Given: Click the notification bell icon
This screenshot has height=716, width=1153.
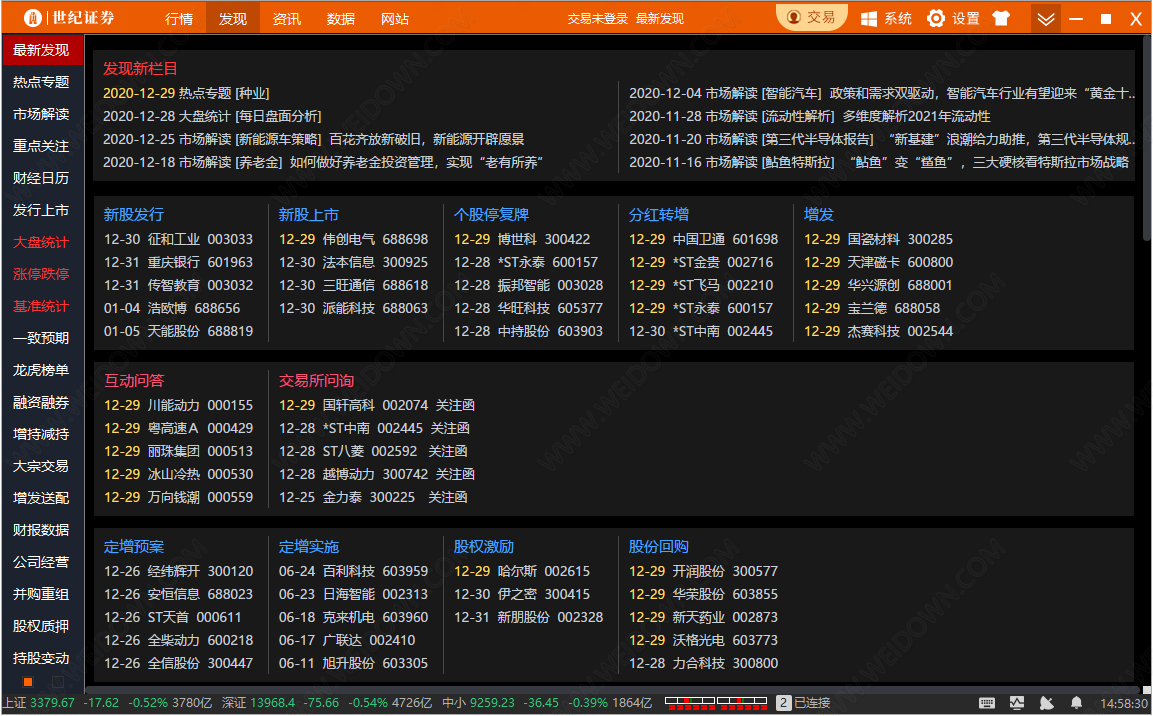Looking at the screenshot, I should pyautogui.click(x=1076, y=704).
